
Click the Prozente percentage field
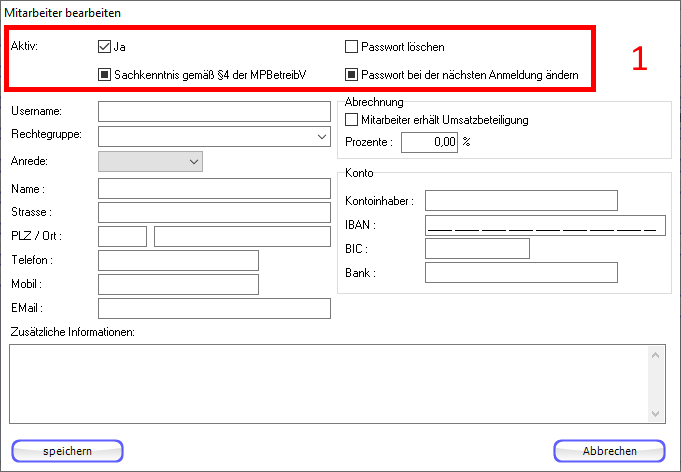[430, 143]
